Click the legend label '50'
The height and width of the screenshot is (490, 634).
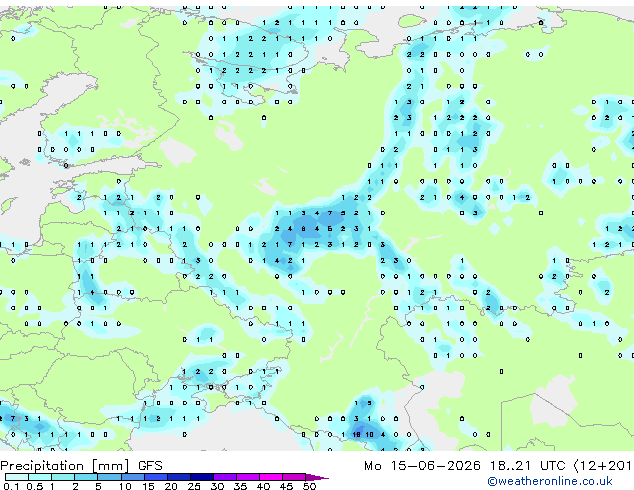click(309, 486)
